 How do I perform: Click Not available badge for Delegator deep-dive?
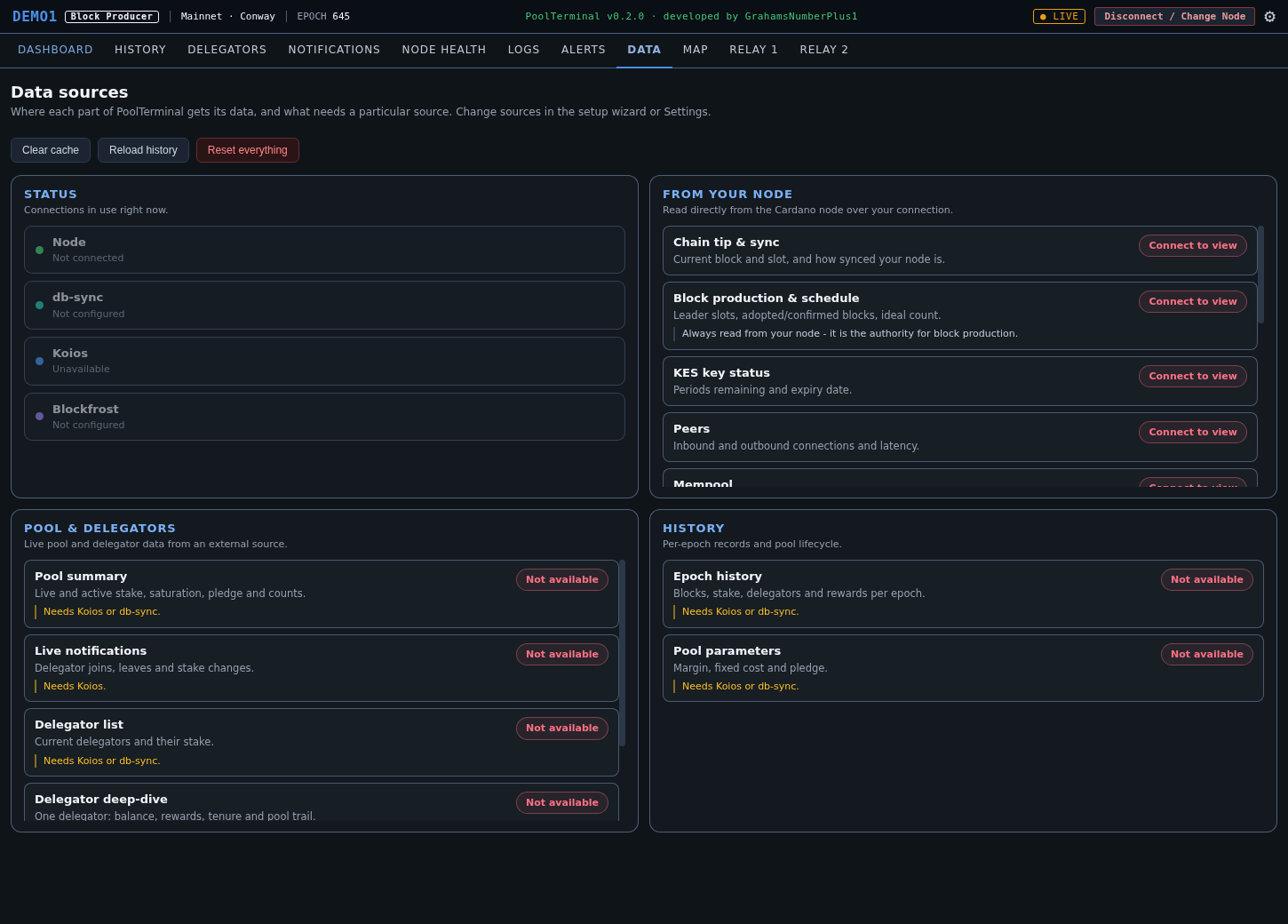pyautogui.click(x=562, y=803)
